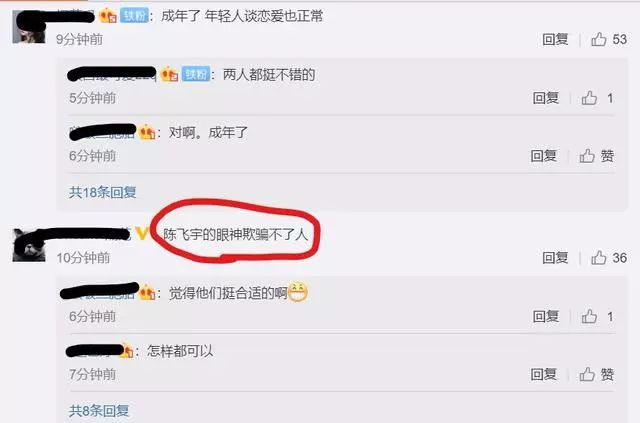Reply to comment '成年了 年轻人谈恋爱也正常'

coord(555,39)
